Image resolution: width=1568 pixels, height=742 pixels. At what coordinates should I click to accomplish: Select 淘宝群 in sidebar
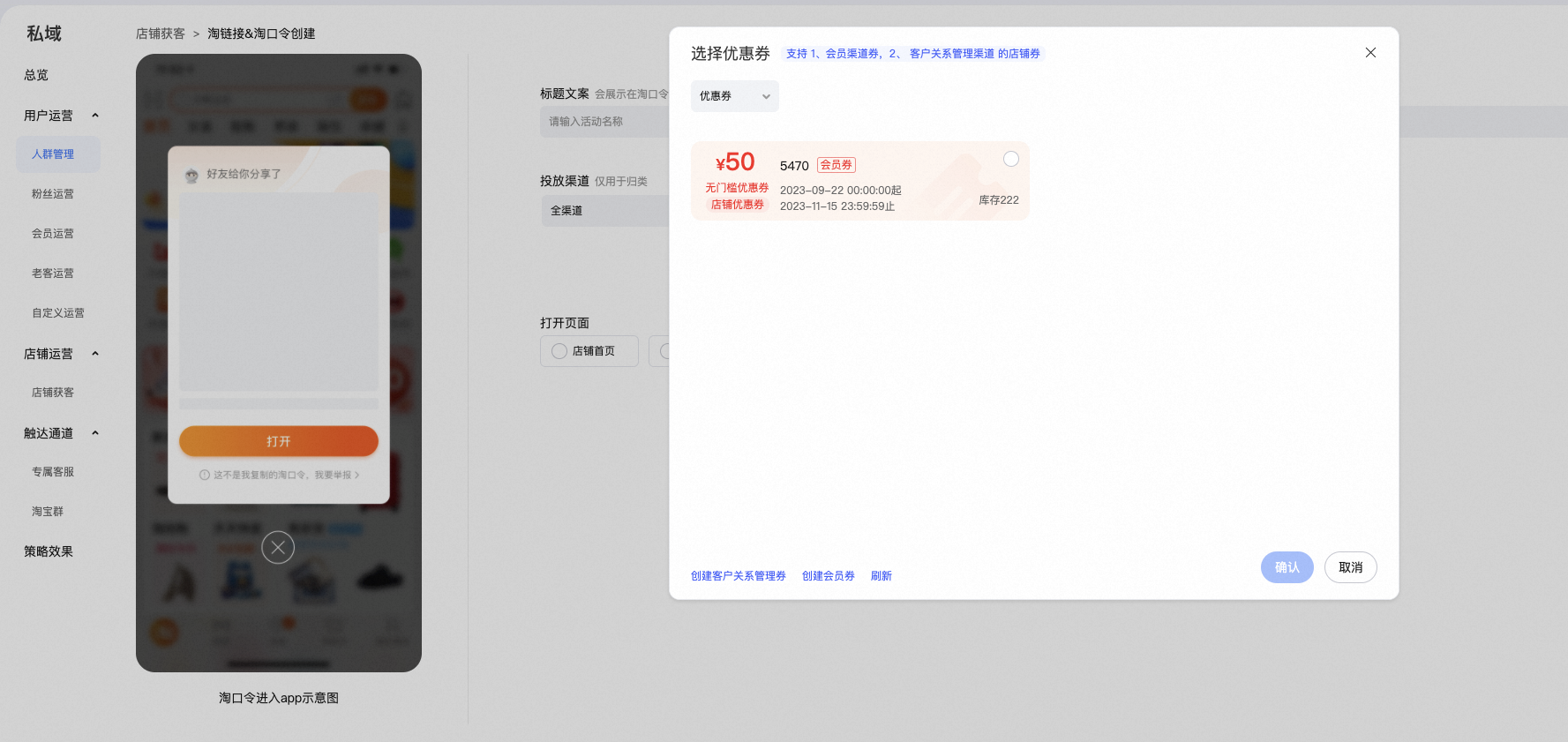[x=48, y=512]
